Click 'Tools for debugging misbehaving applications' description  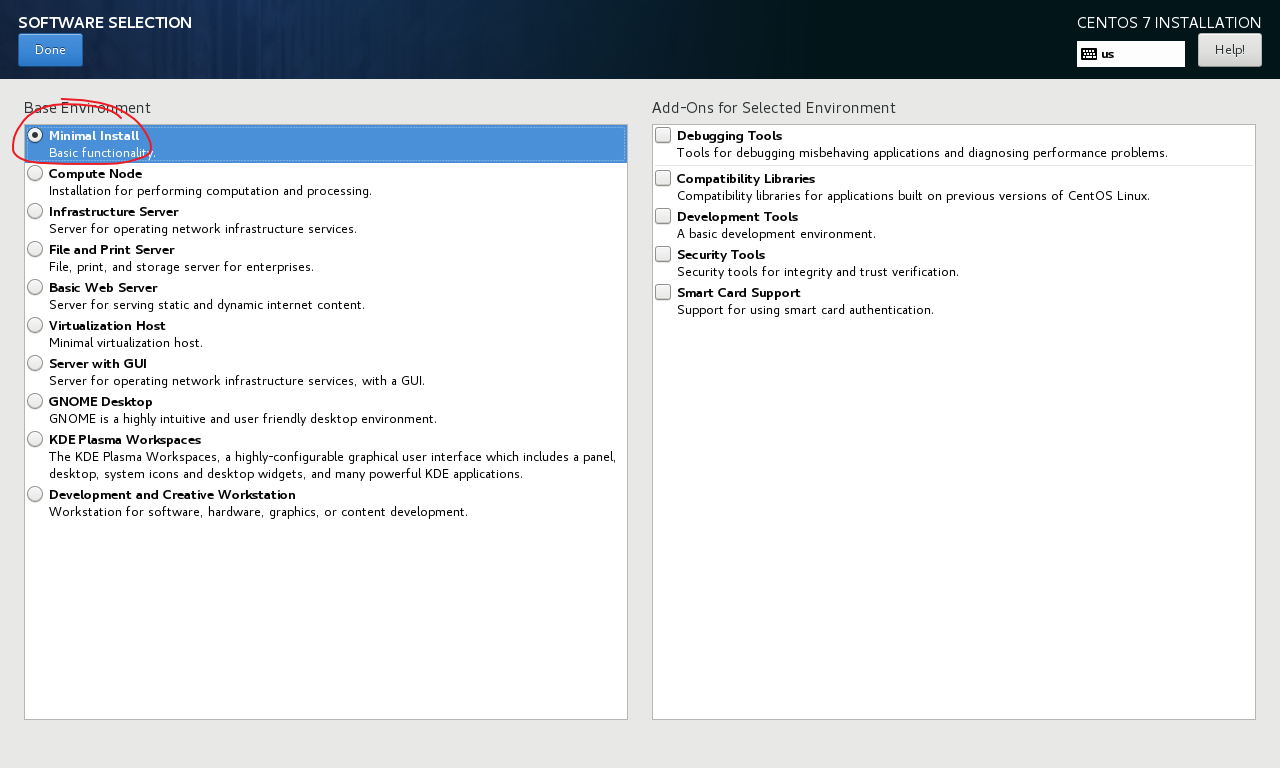[x=922, y=153]
